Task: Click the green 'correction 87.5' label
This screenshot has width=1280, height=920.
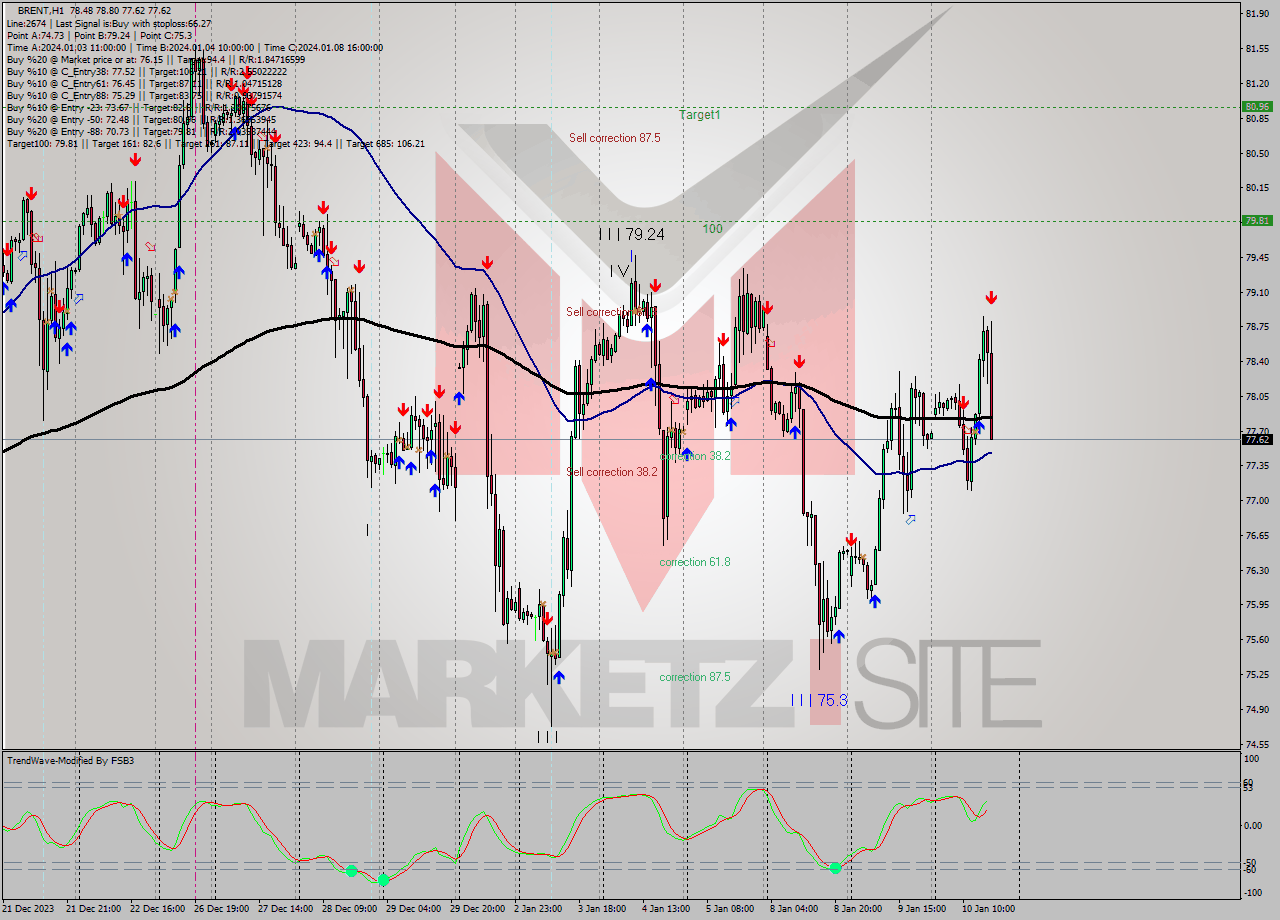Action: 695,677
